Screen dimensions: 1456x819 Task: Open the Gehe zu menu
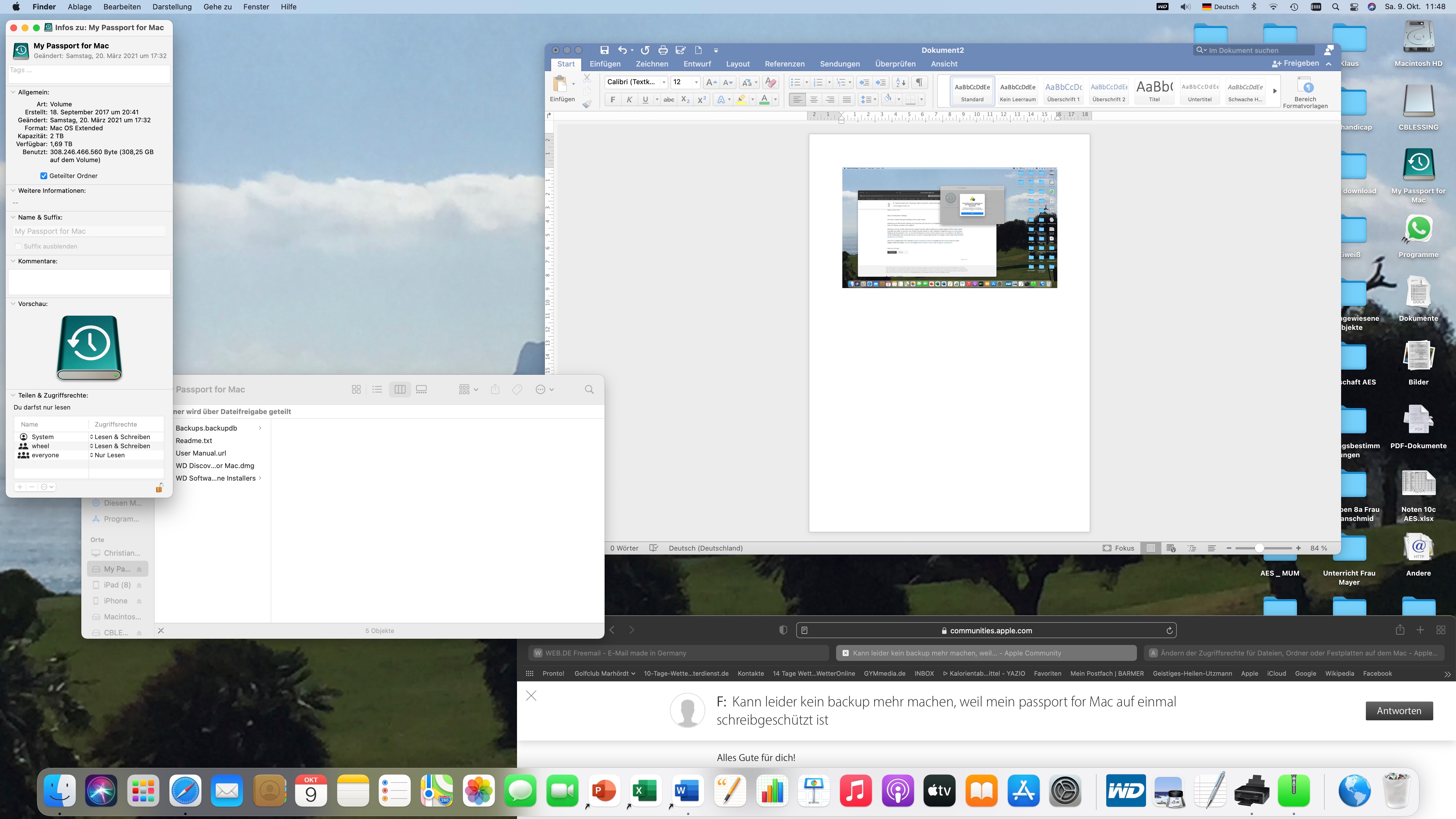pyautogui.click(x=218, y=7)
